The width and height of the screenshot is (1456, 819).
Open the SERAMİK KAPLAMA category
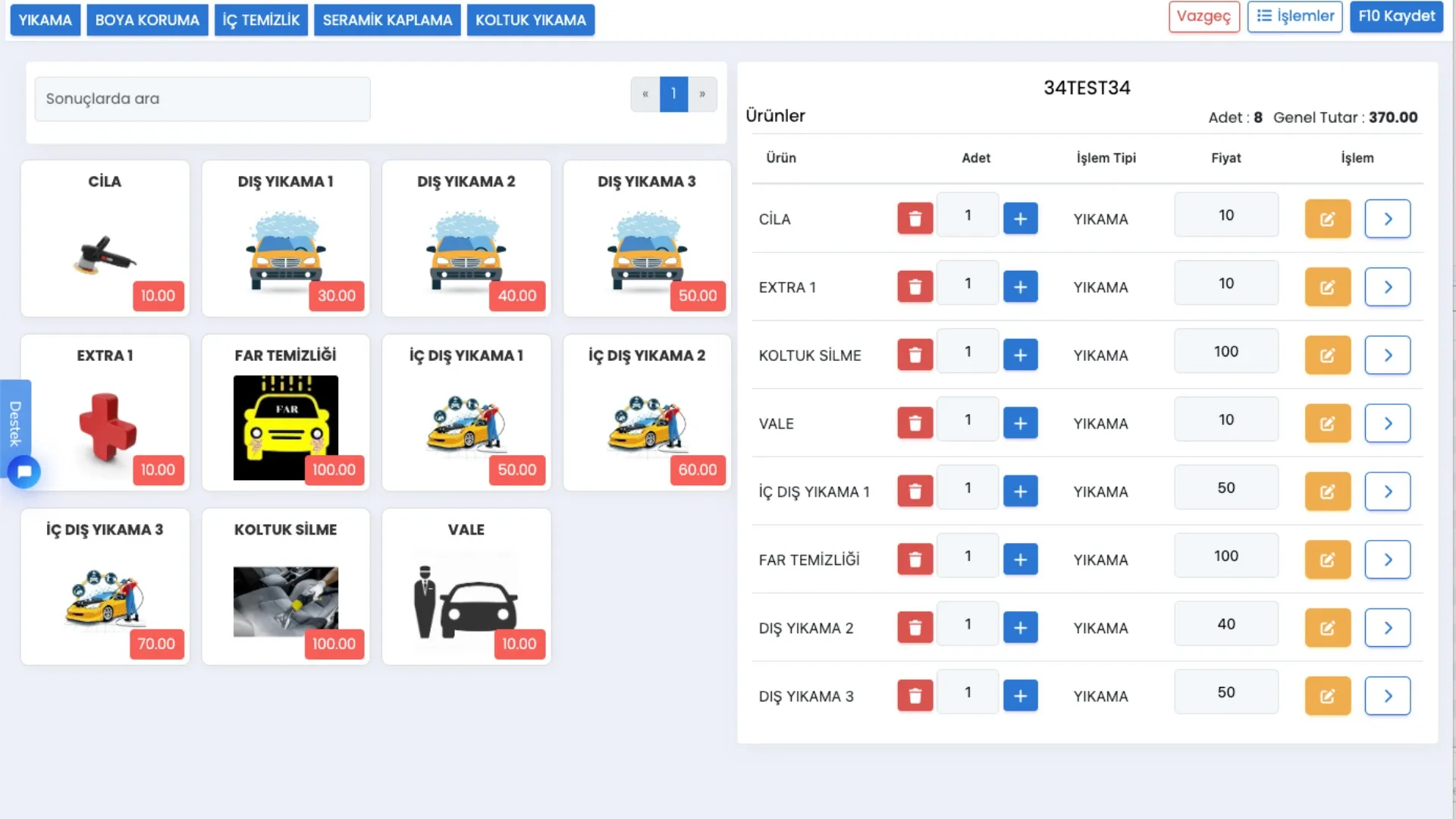coord(387,20)
